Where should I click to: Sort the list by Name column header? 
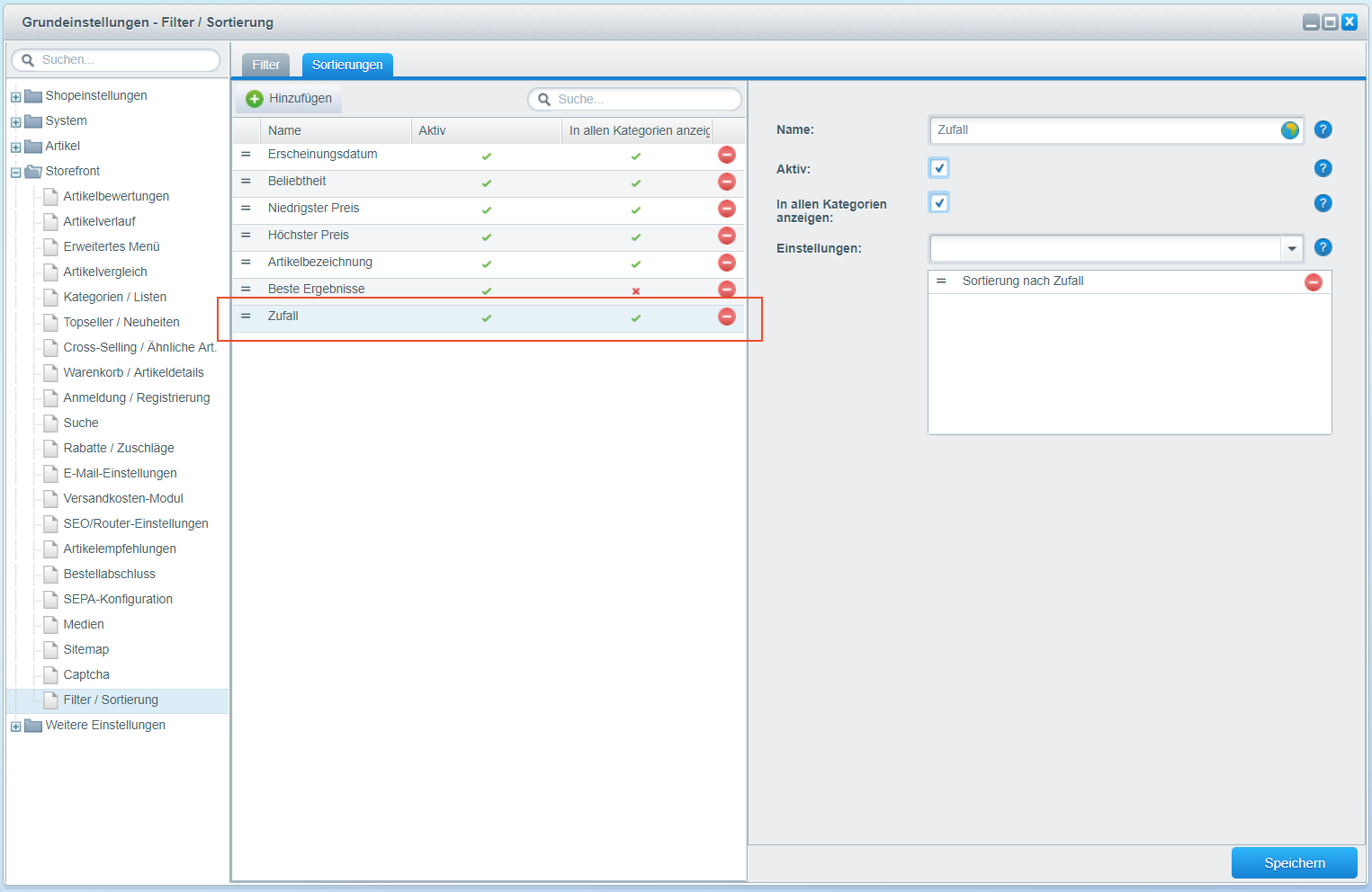336,130
